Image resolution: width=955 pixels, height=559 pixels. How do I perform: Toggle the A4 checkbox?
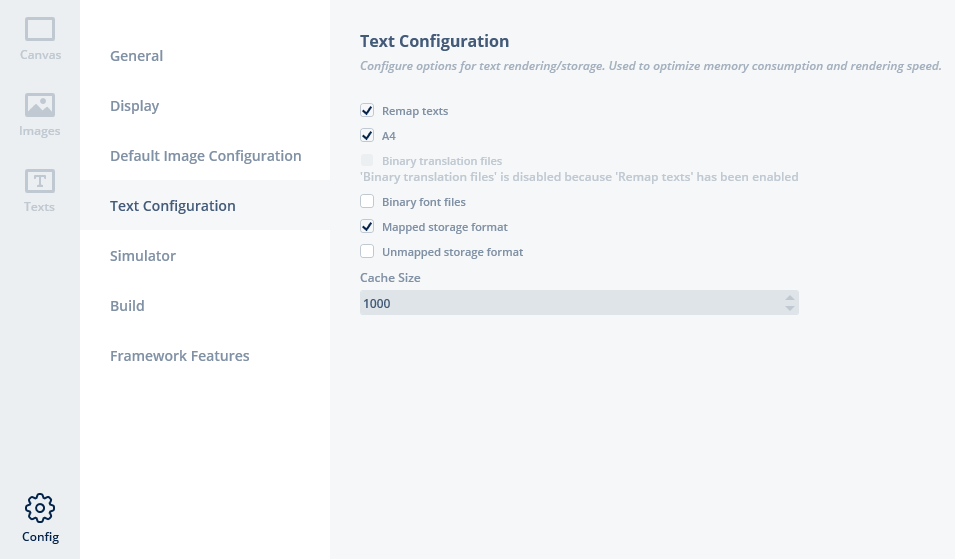(x=367, y=136)
